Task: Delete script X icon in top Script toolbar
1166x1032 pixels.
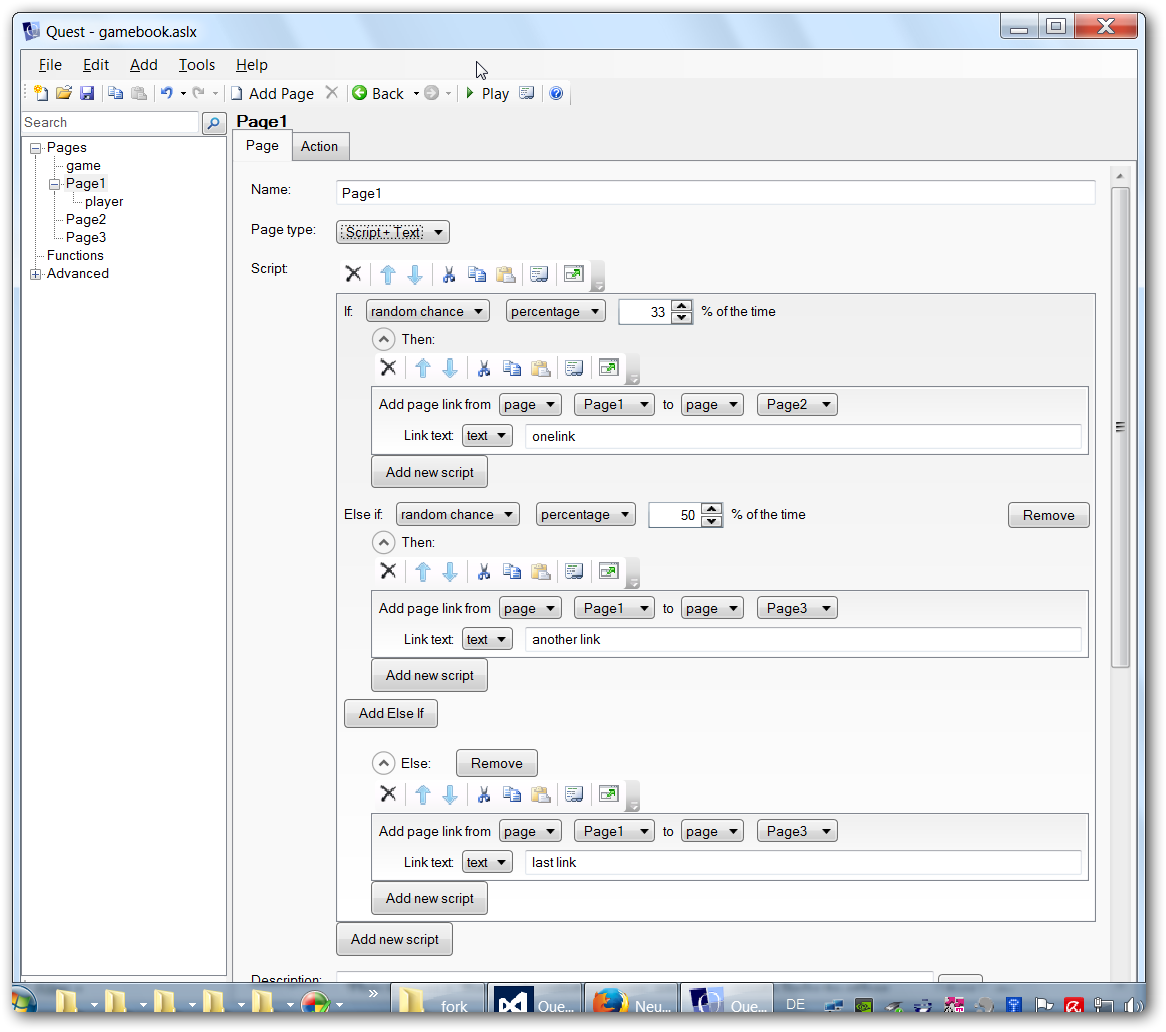Action: pyautogui.click(x=353, y=274)
